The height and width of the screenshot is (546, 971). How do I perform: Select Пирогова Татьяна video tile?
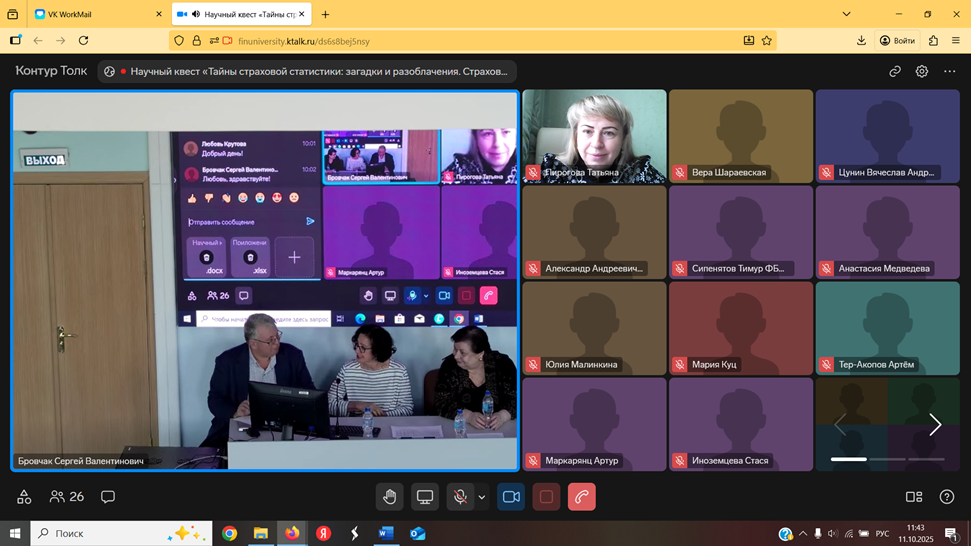click(594, 136)
